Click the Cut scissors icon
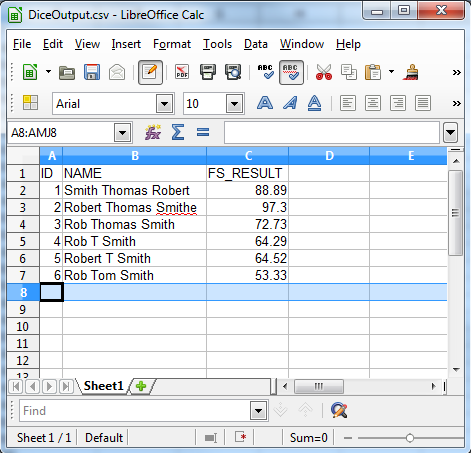This screenshot has width=471, height=453. click(x=324, y=72)
